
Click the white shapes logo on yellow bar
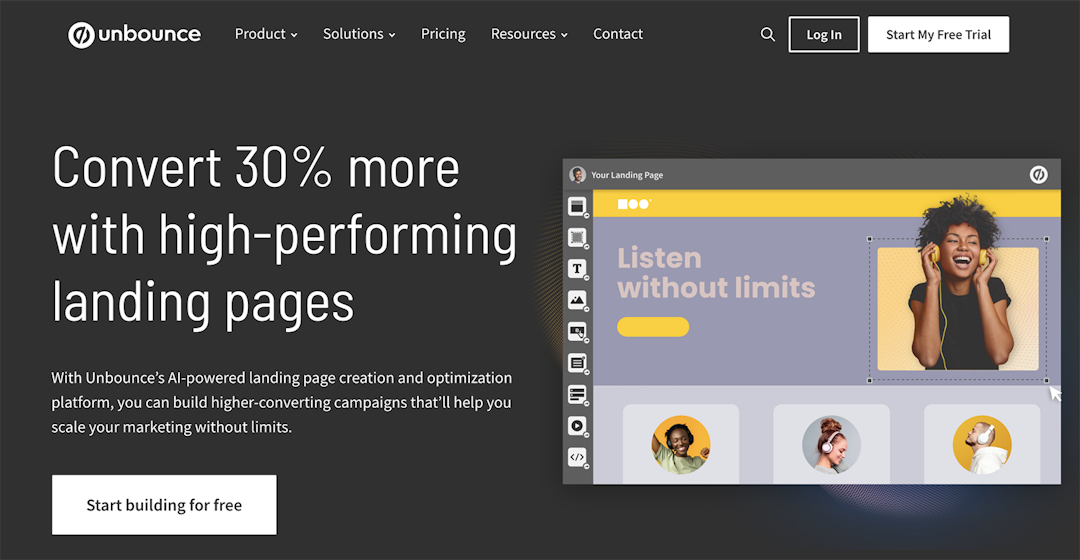click(634, 204)
